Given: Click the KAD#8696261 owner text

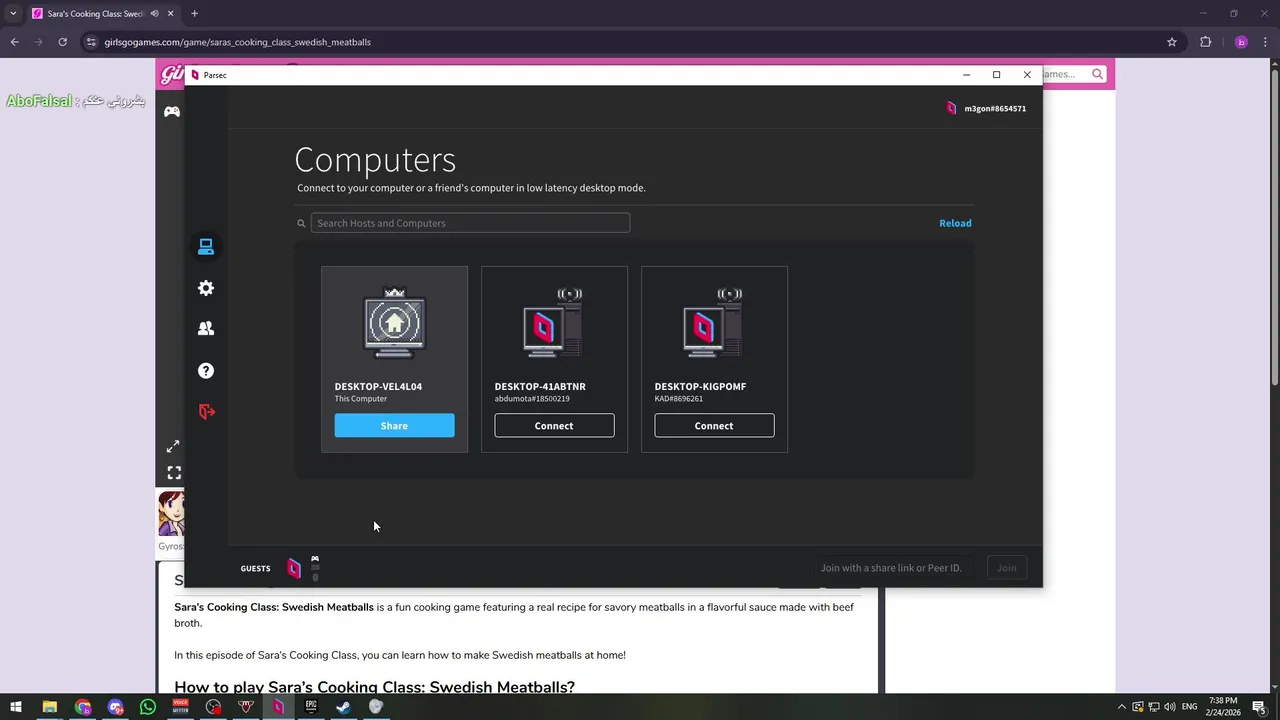Looking at the screenshot, I should tap(679, 399).
